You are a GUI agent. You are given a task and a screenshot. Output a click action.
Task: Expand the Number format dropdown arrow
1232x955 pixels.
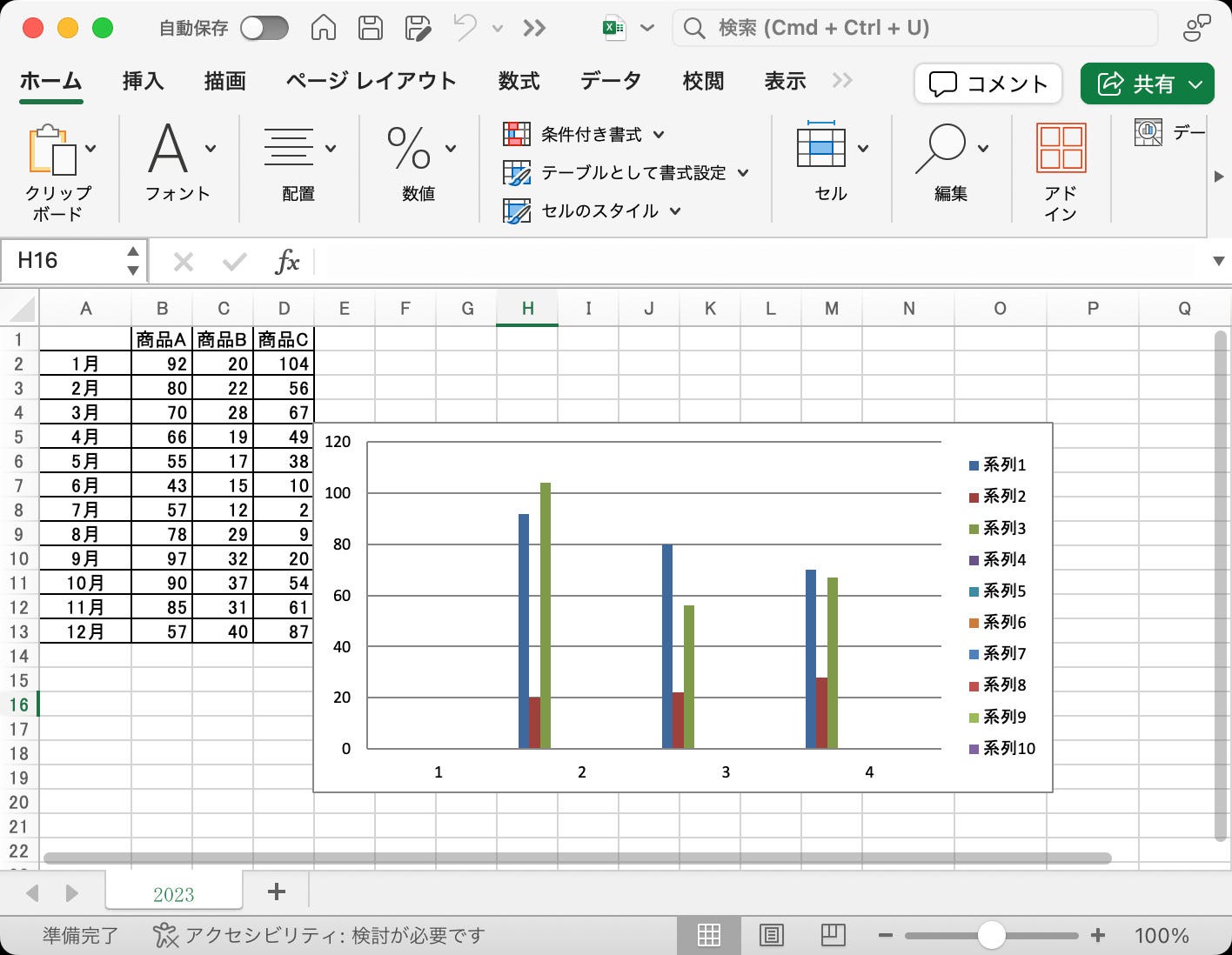click(451, 149)
